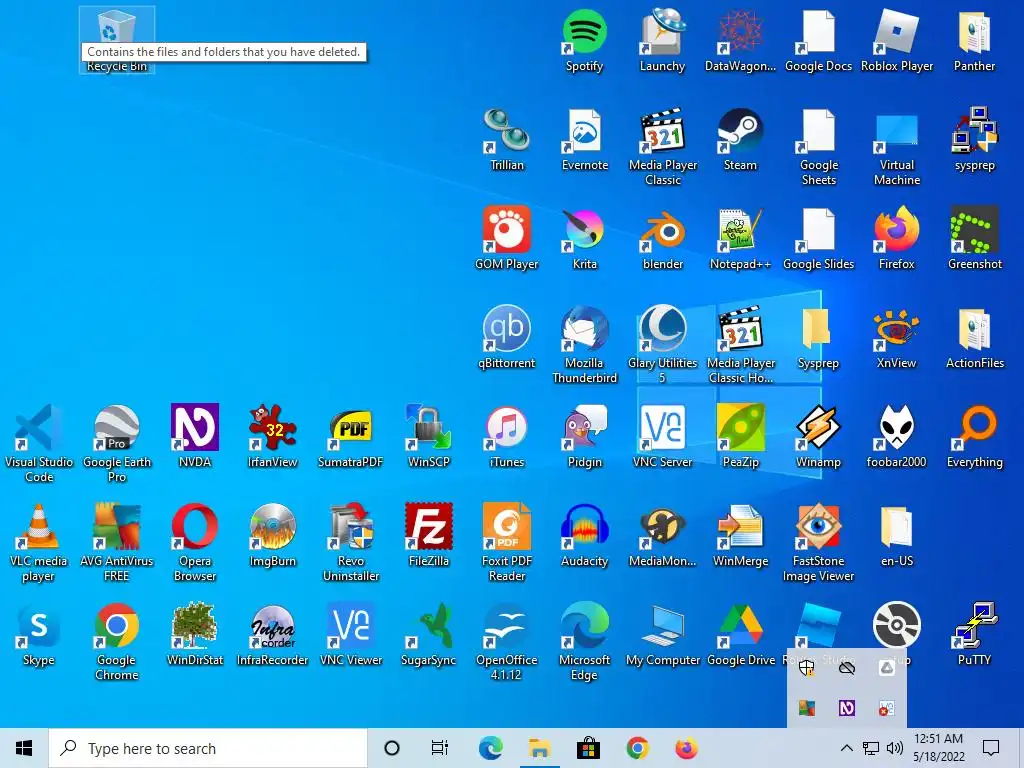The height and width of the screenshot is (768, 1024).
Task: Select the Launchy desktop icon
Action: pos(662,40)
